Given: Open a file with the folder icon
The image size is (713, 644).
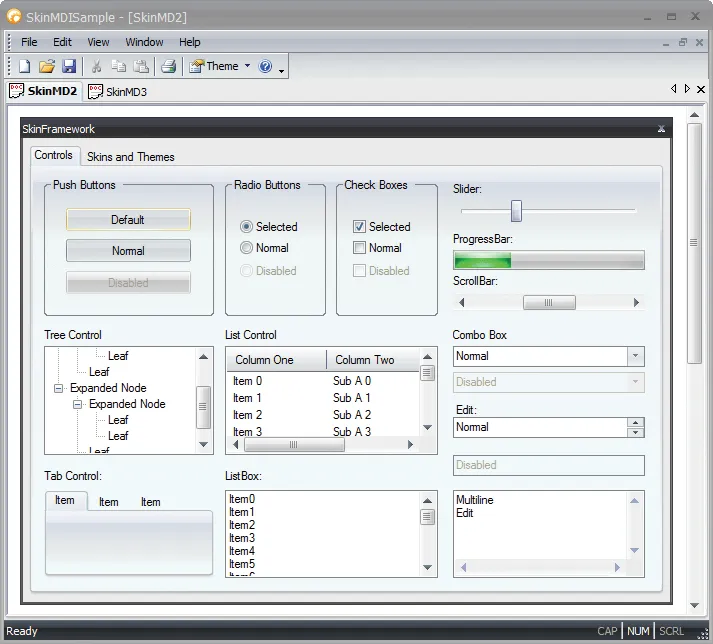Looking at the screenshot, I should (46, 66).
